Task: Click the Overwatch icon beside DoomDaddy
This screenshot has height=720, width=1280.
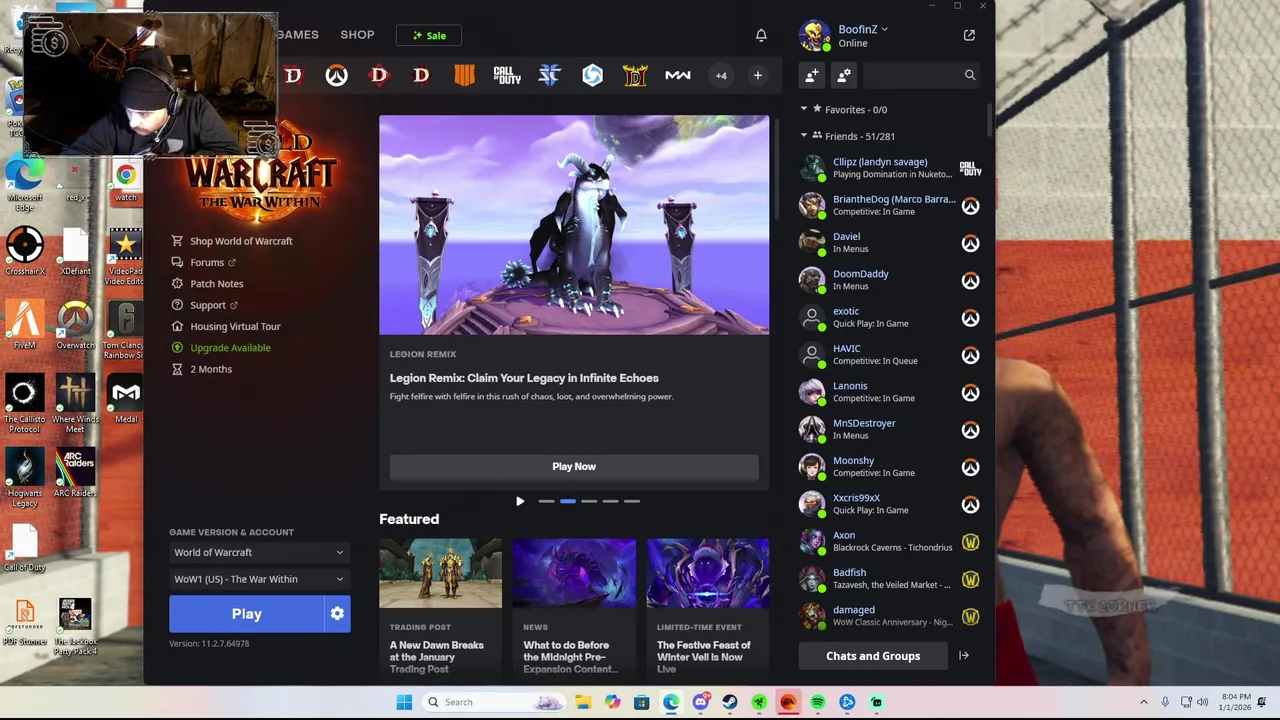Action: pos(970,280)
